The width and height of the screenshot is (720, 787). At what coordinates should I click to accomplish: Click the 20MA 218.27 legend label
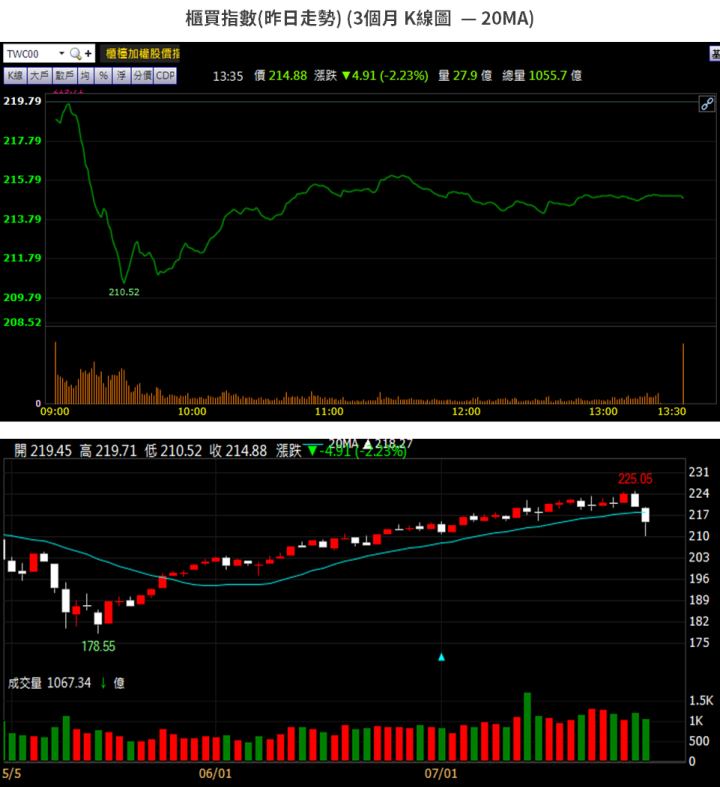[x=370, y=444]
